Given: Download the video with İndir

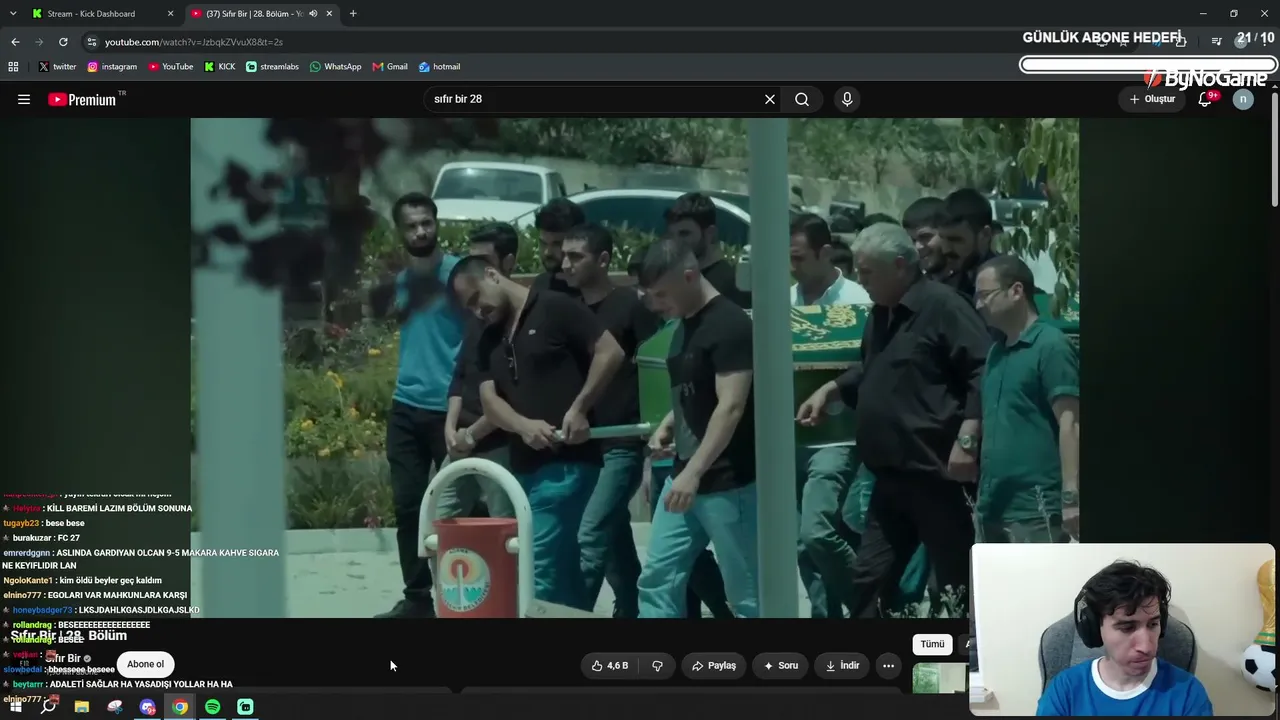Looking at the screenshot, I should point(842,665).
